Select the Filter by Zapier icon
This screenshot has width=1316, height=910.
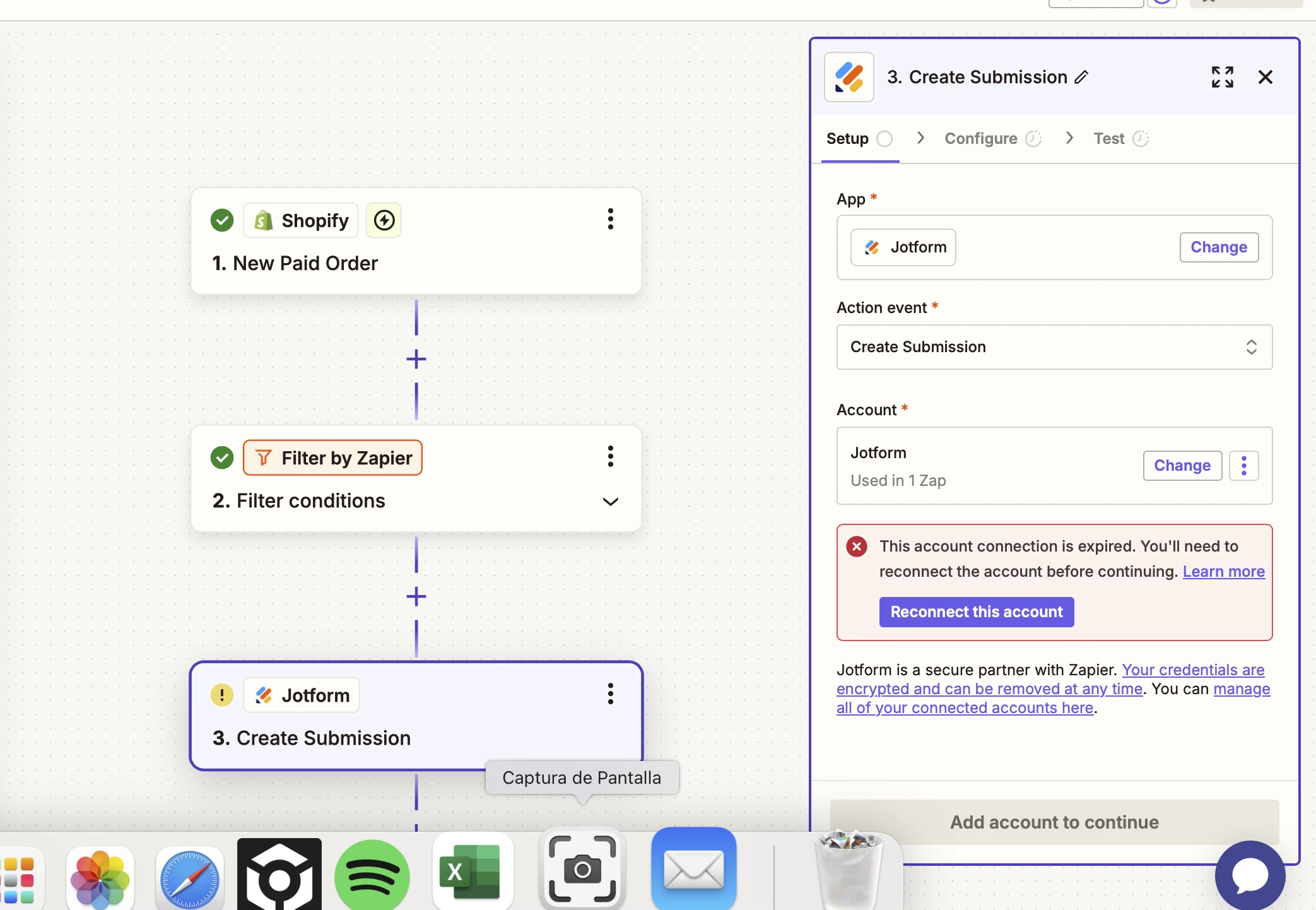263,457
